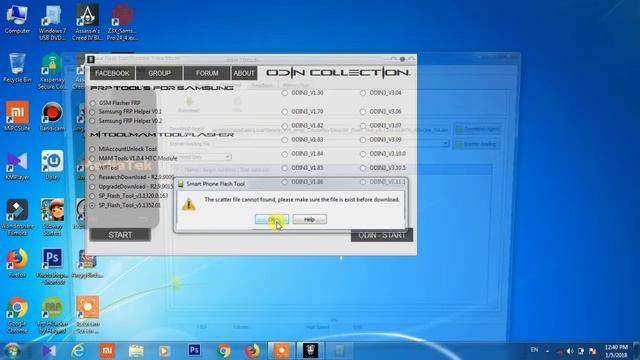Show hidden icons in system tray
The image size is (640, 360).
click(547, 351)
